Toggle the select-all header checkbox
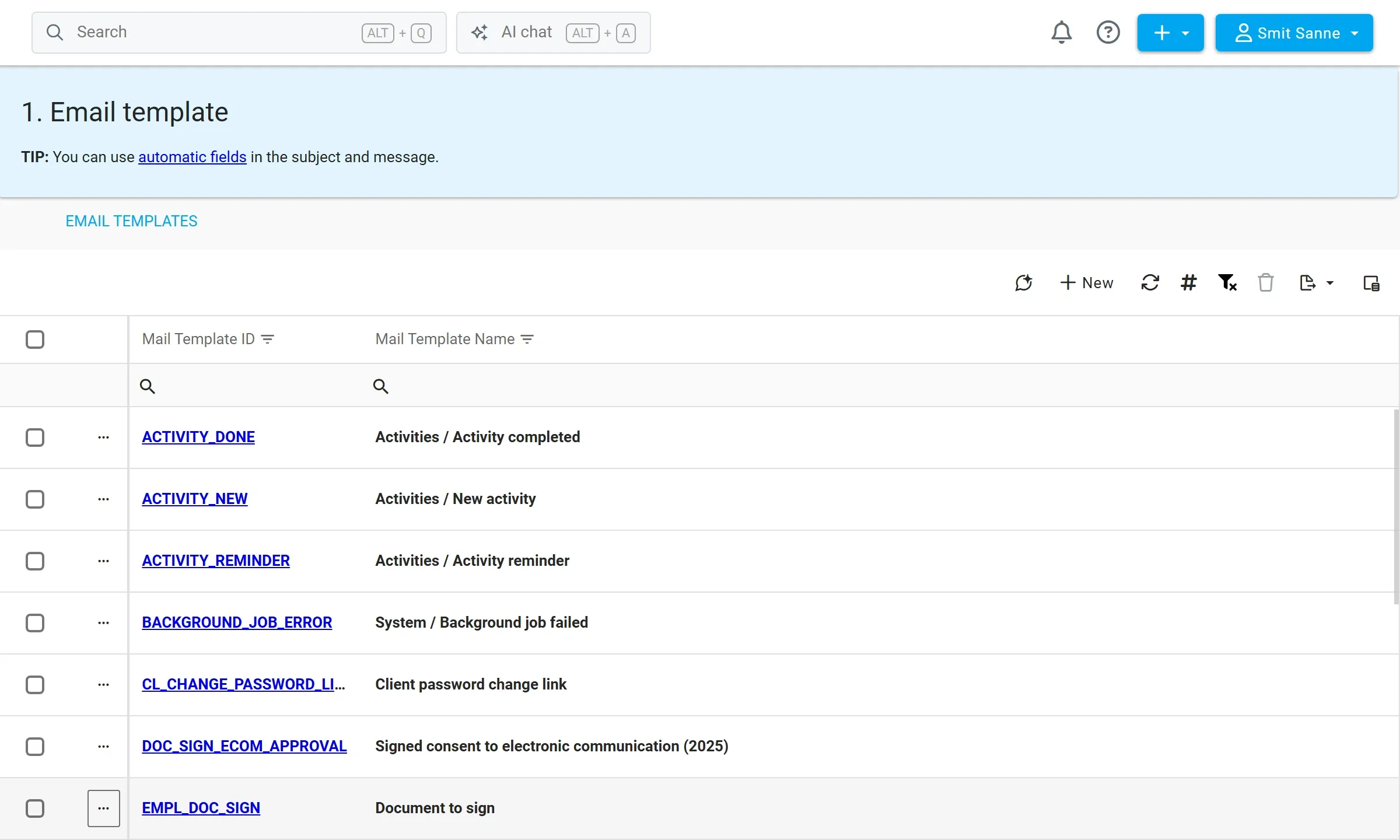Screen dimensions: 1400x840 click(x=35, y=339)
